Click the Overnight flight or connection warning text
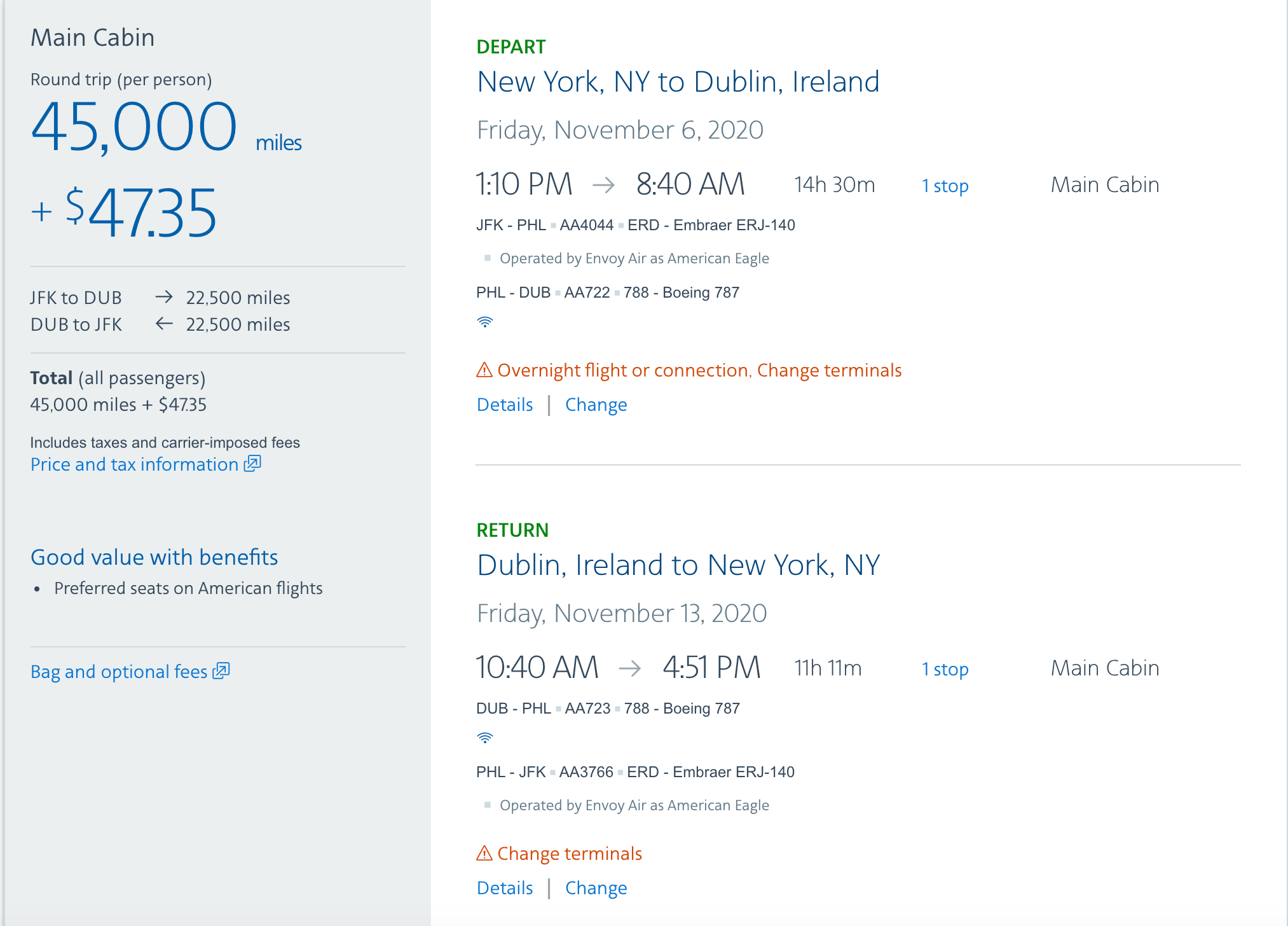The image size is (1288, 926). coord(622,371)
